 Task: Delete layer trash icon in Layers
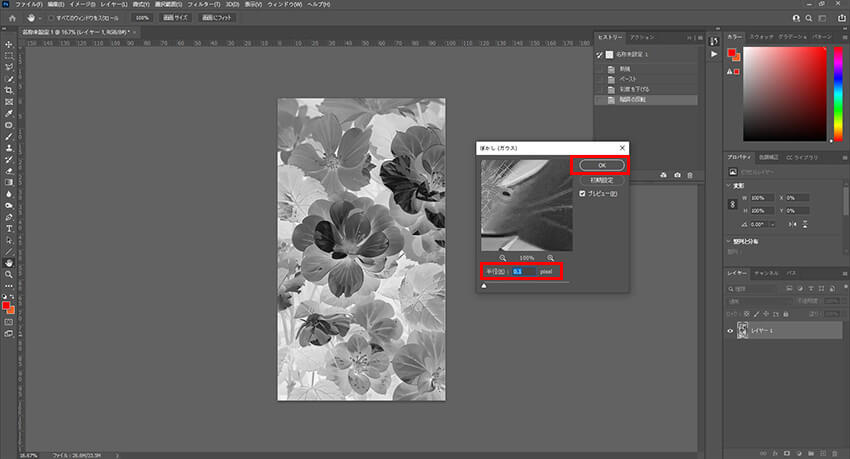click(835, 453)
